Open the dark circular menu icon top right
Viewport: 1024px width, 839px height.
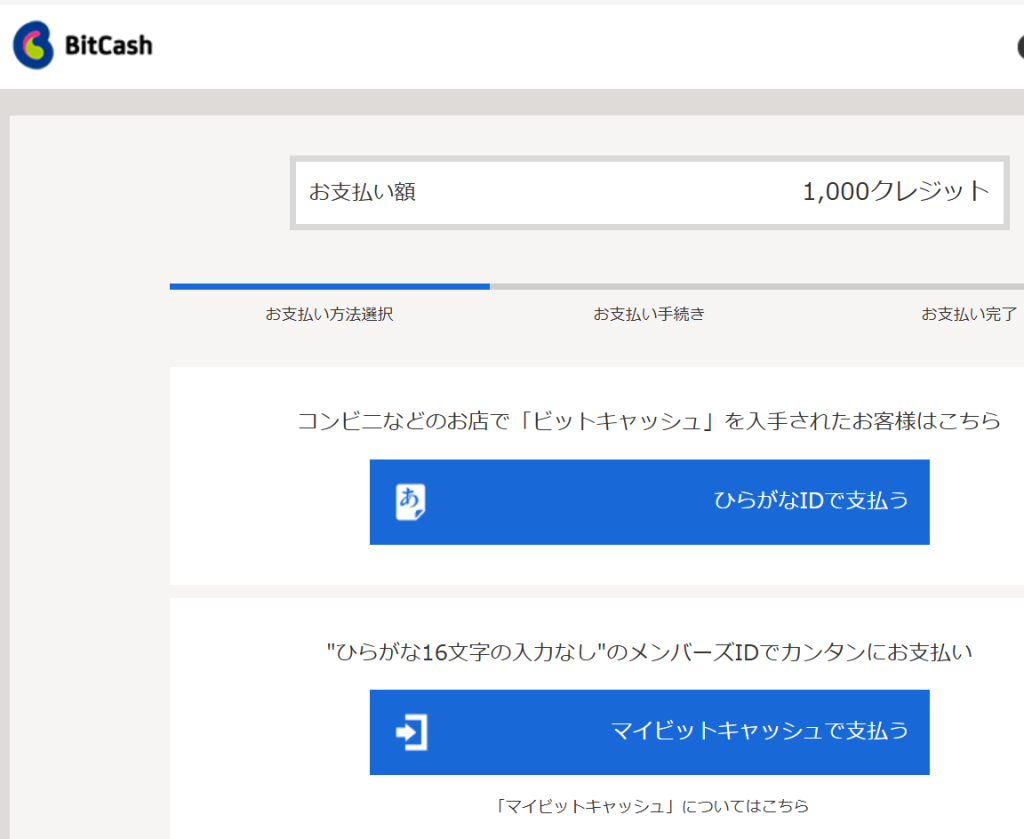[1019, 45]
